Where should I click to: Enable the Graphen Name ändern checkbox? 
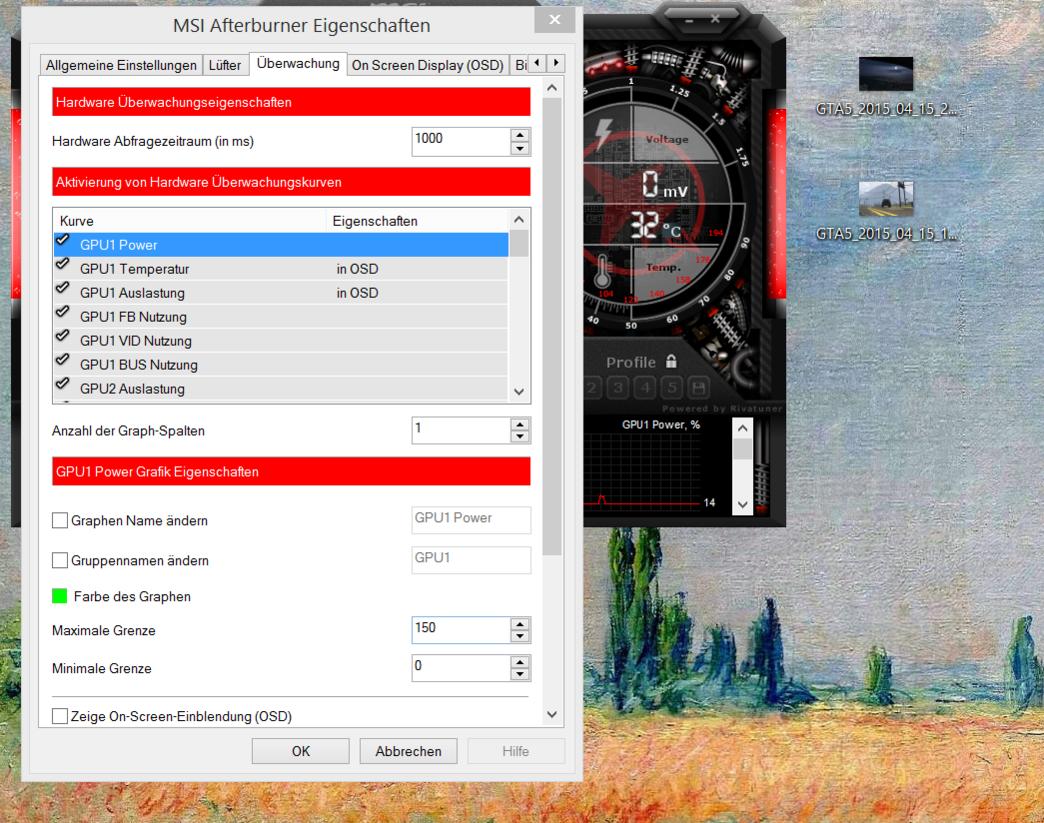pyautogui.click(x=60, y=520)
